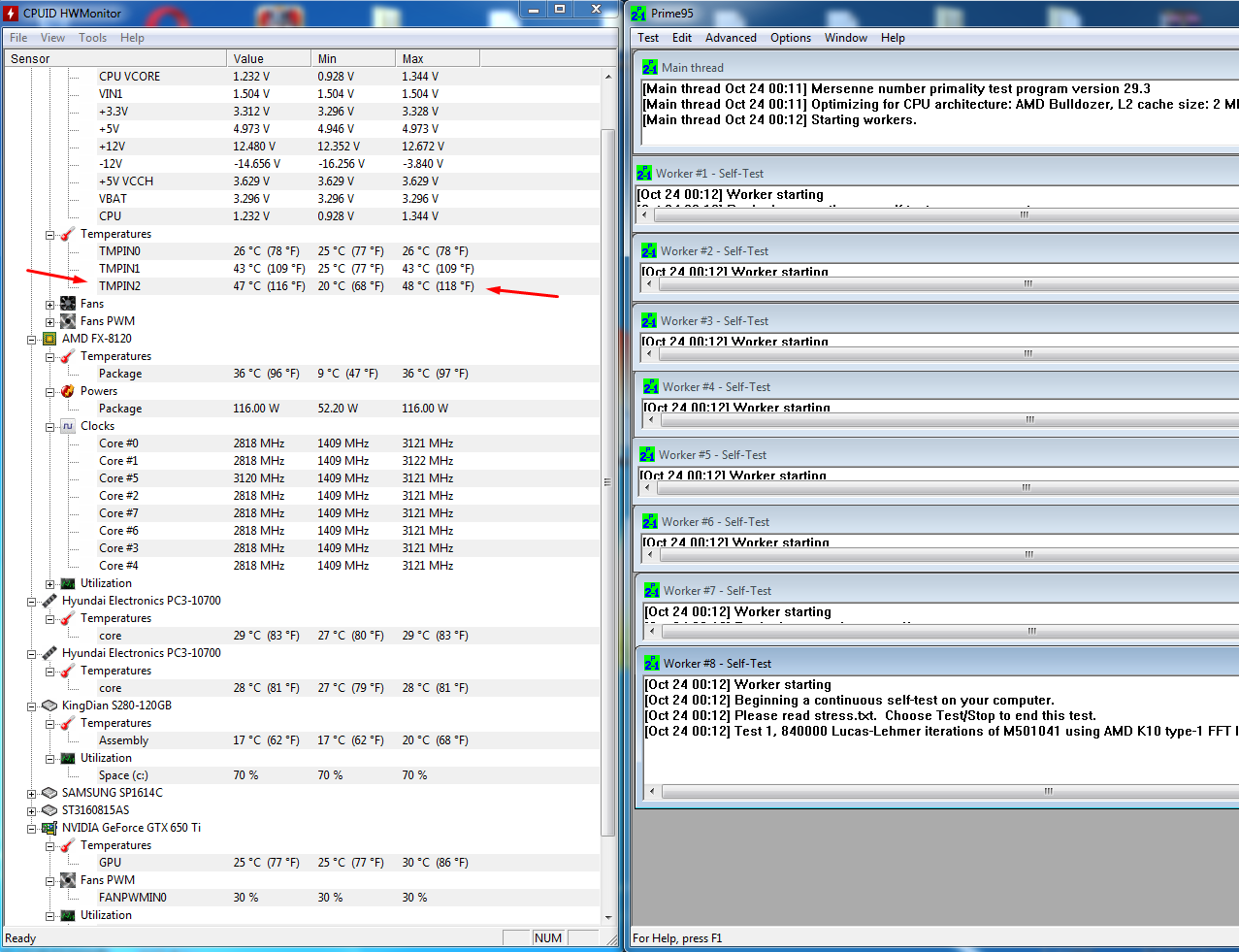Click the Worker #5 Self-Test window icon
Screen dimensions: 1239x952
647,454
